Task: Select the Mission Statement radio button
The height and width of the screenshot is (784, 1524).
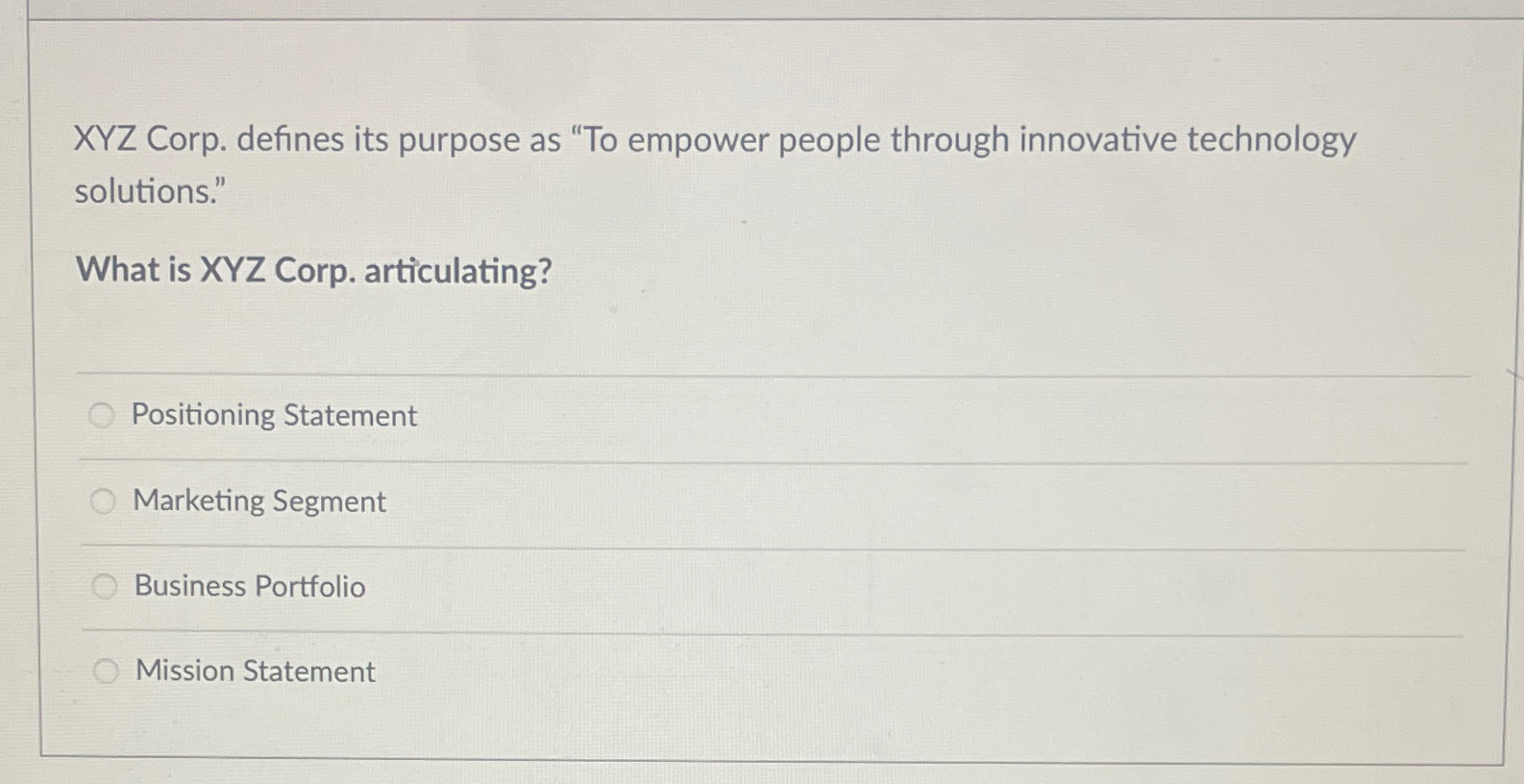Action: [x=106, y=670]
